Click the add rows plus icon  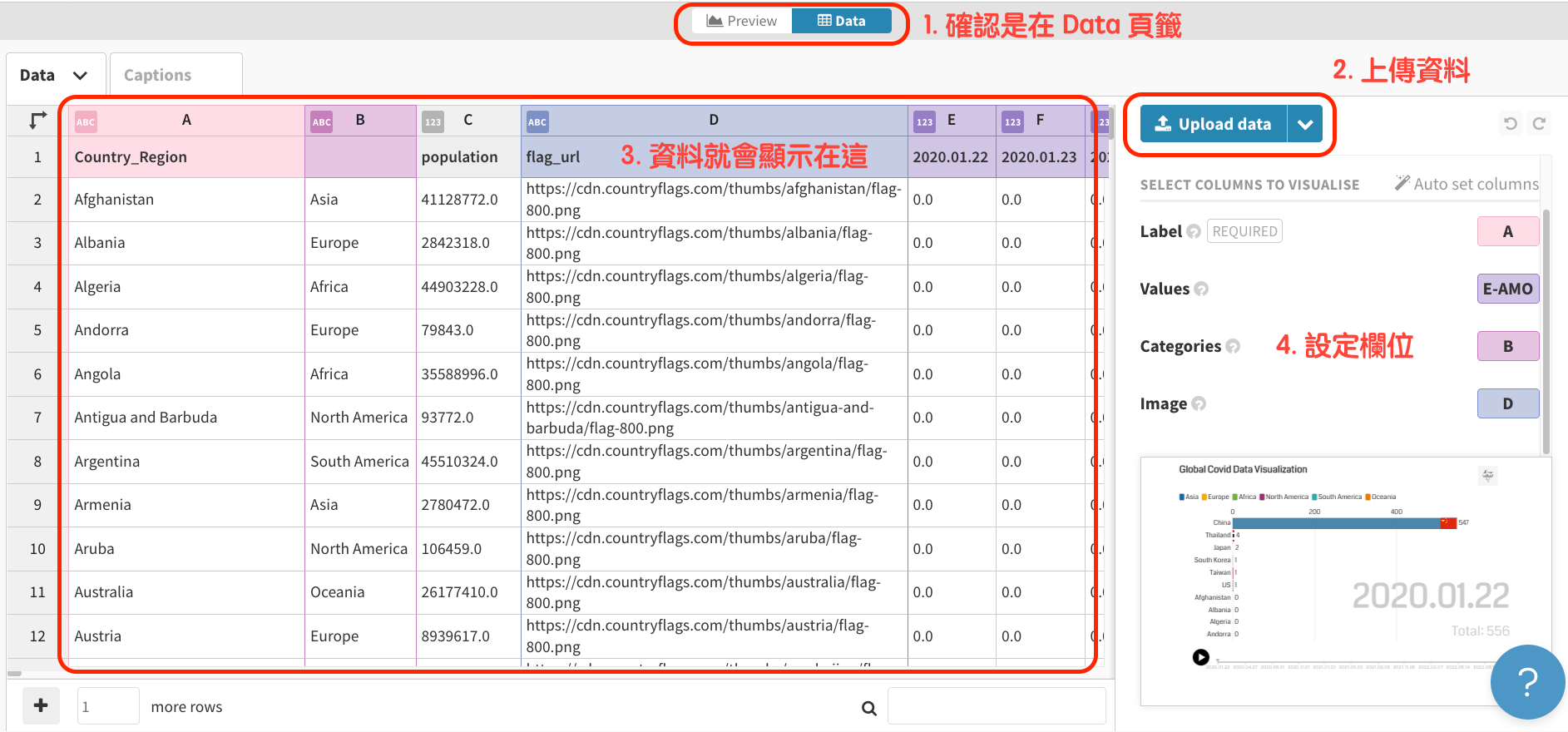[x=41, y=706]
